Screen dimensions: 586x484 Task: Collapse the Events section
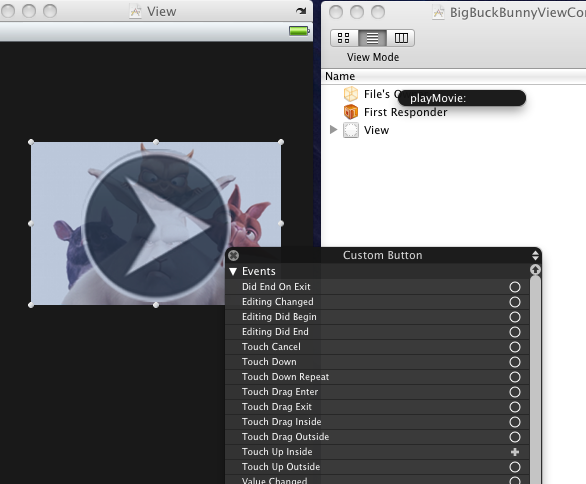233,272
